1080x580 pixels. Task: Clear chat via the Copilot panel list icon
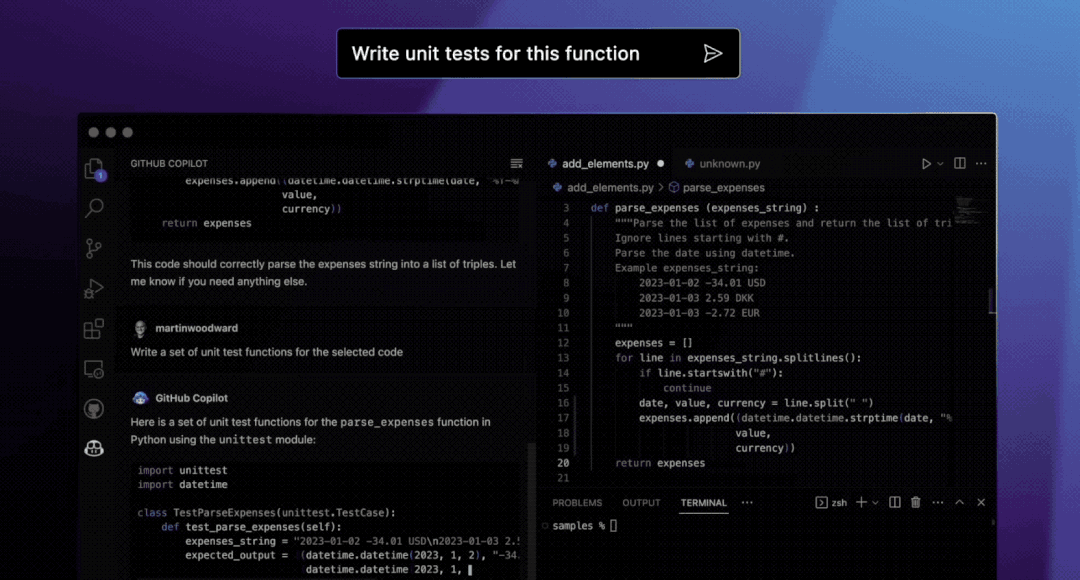(x=517, y=163)
